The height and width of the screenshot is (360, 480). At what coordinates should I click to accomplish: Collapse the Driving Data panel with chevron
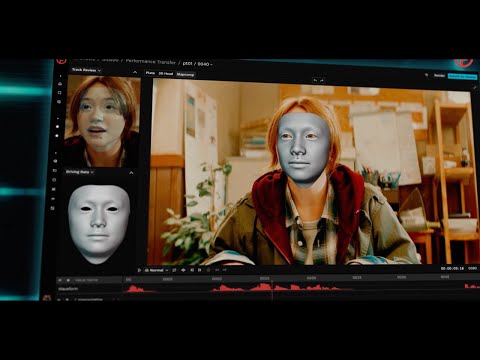tap(131, 173)
